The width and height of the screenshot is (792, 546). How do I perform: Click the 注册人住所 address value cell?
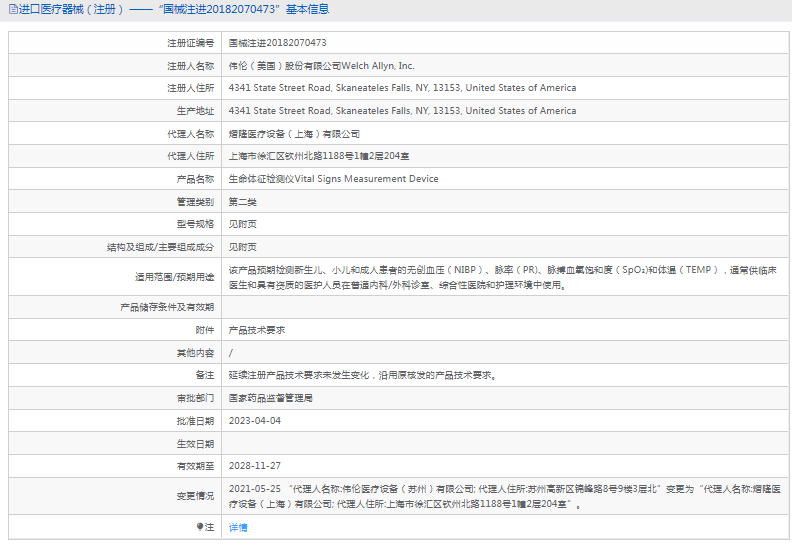coord(402,88)
